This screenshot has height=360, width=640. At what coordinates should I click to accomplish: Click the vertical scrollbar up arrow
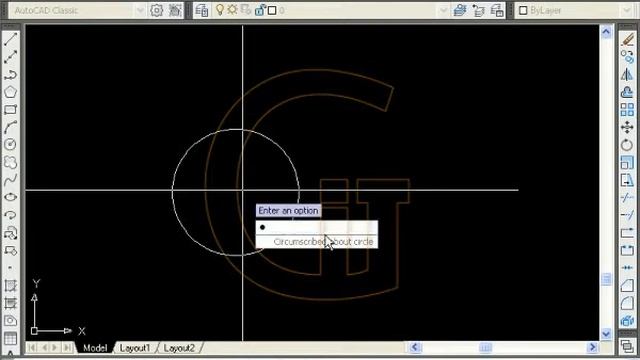point(606,32)
